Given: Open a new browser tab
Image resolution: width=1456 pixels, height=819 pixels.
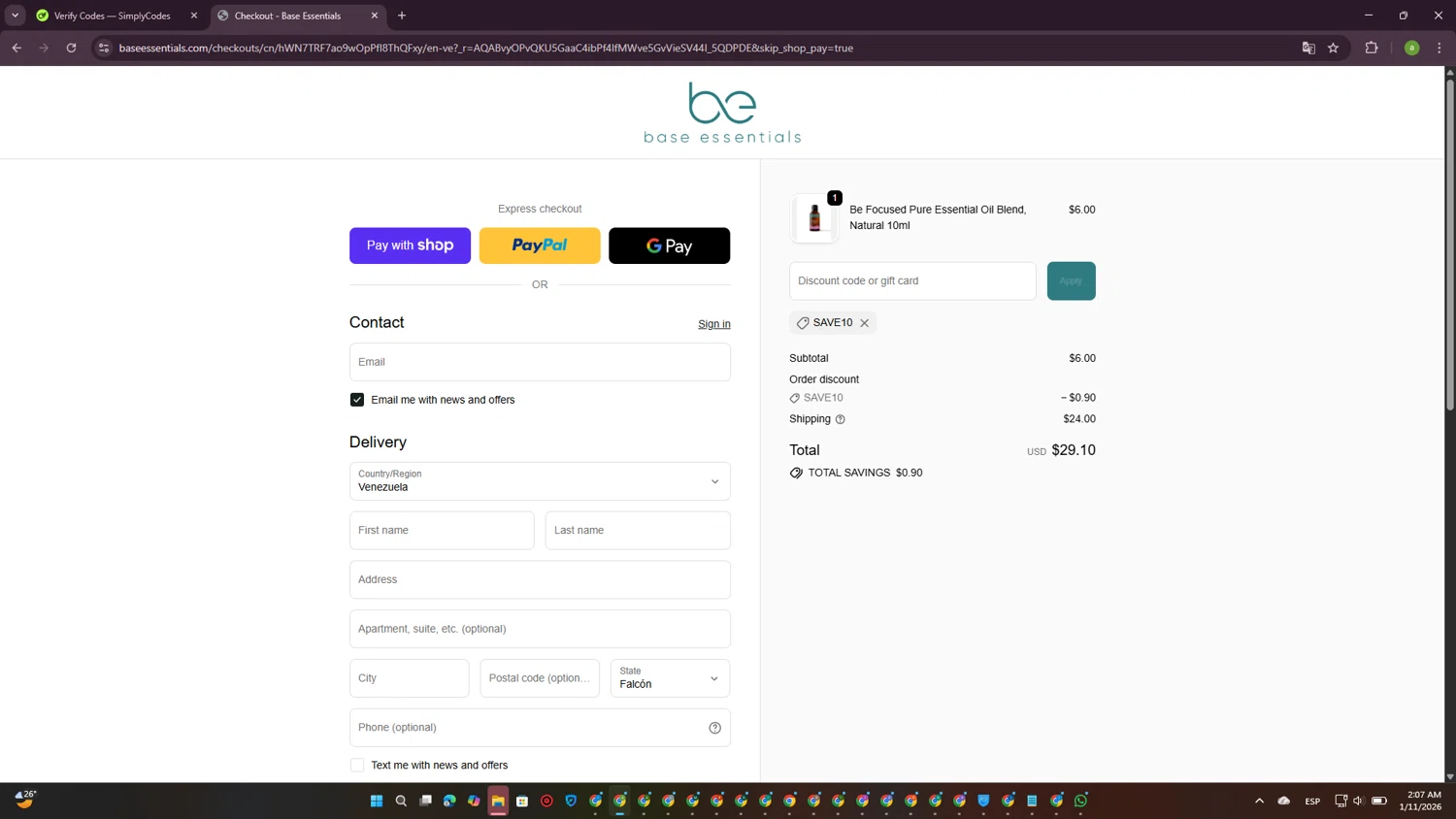Looking at the screenshot, I should tap(402, 16).
